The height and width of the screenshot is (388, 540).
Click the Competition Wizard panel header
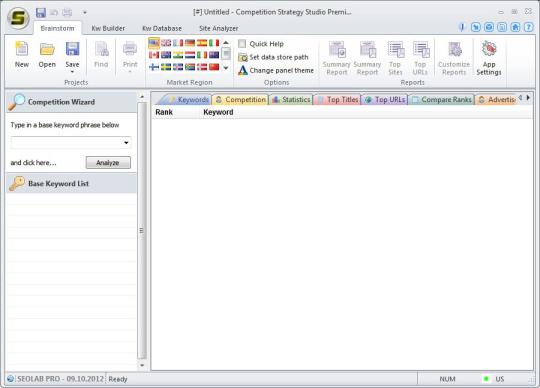72,102
